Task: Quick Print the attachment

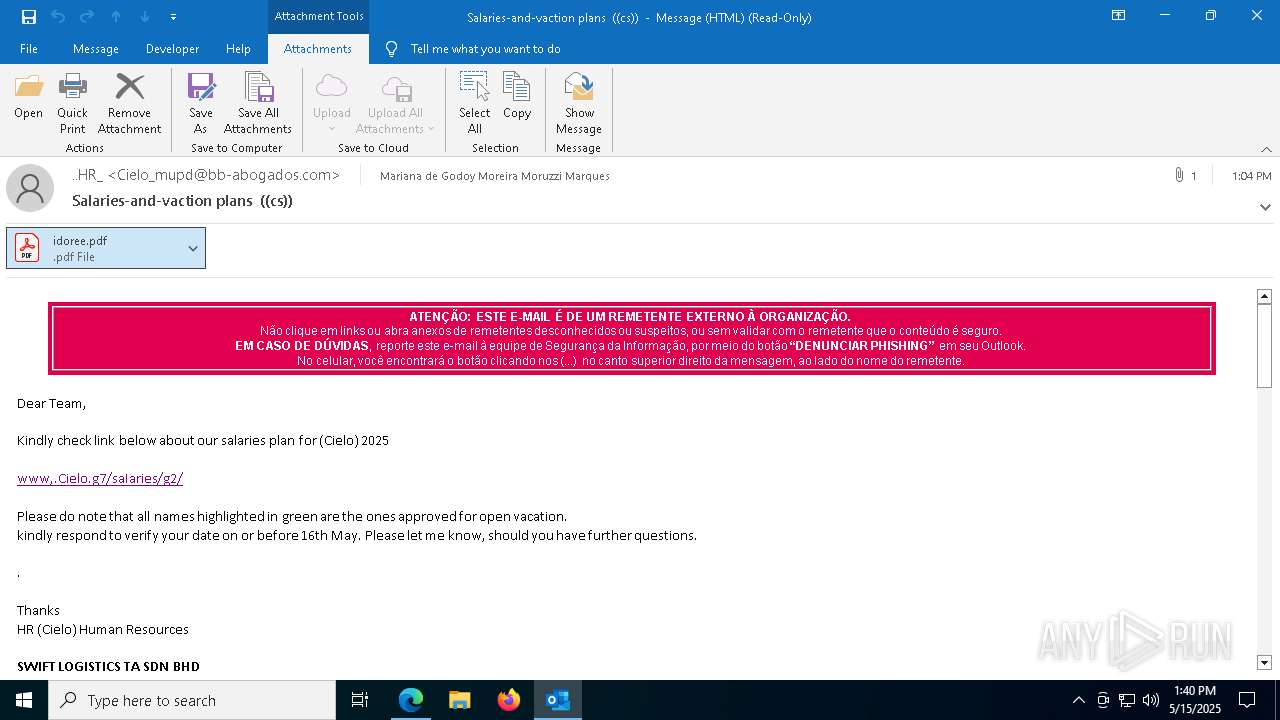Action: [x=72, y=103]
